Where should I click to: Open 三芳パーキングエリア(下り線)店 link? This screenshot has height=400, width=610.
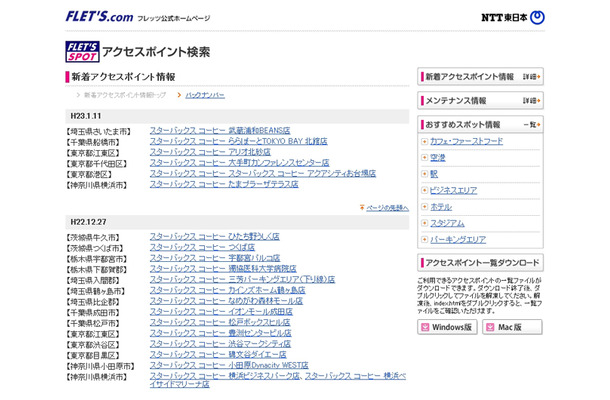pos(242,279)
